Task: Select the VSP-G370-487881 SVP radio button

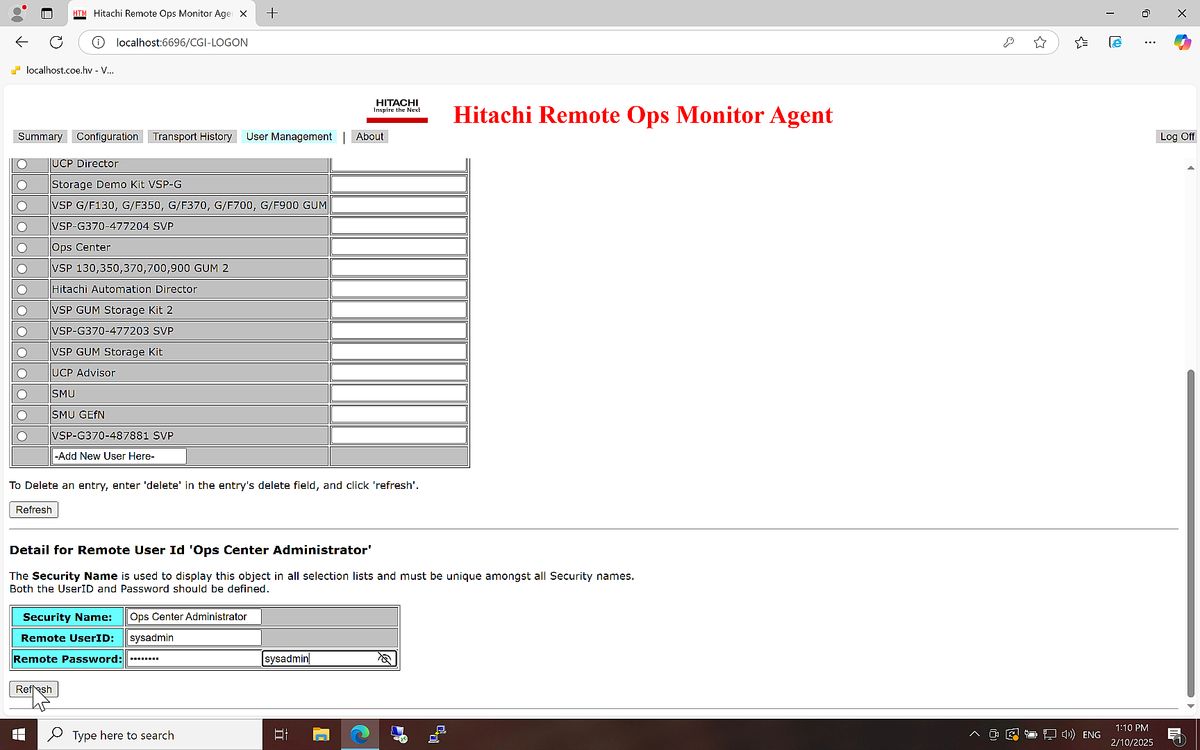Action: [x=22, y=436]
